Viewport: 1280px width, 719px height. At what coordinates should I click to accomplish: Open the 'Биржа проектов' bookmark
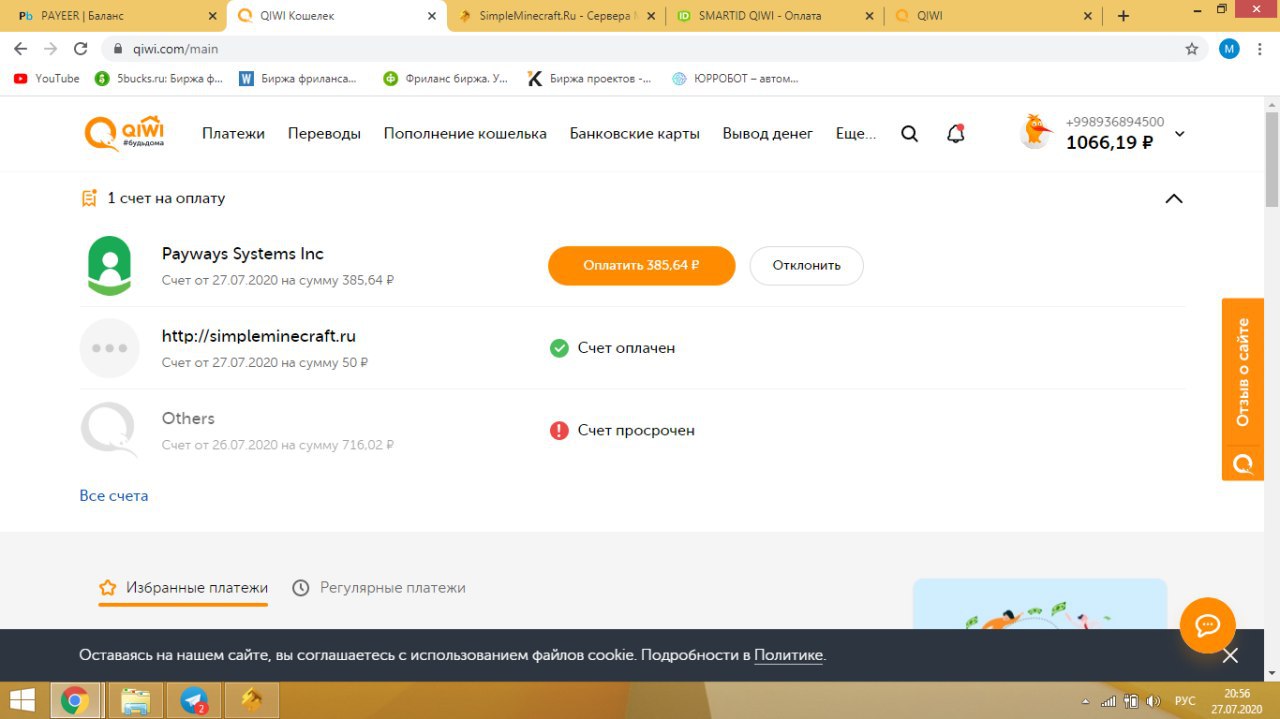click(x=589, y=78)
